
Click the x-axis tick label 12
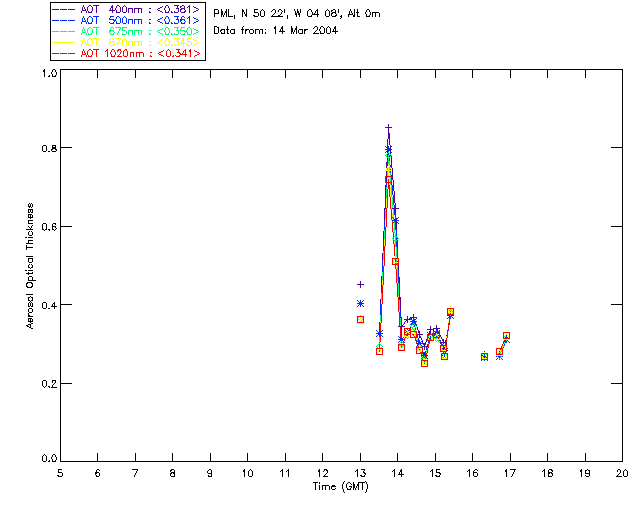322,473
